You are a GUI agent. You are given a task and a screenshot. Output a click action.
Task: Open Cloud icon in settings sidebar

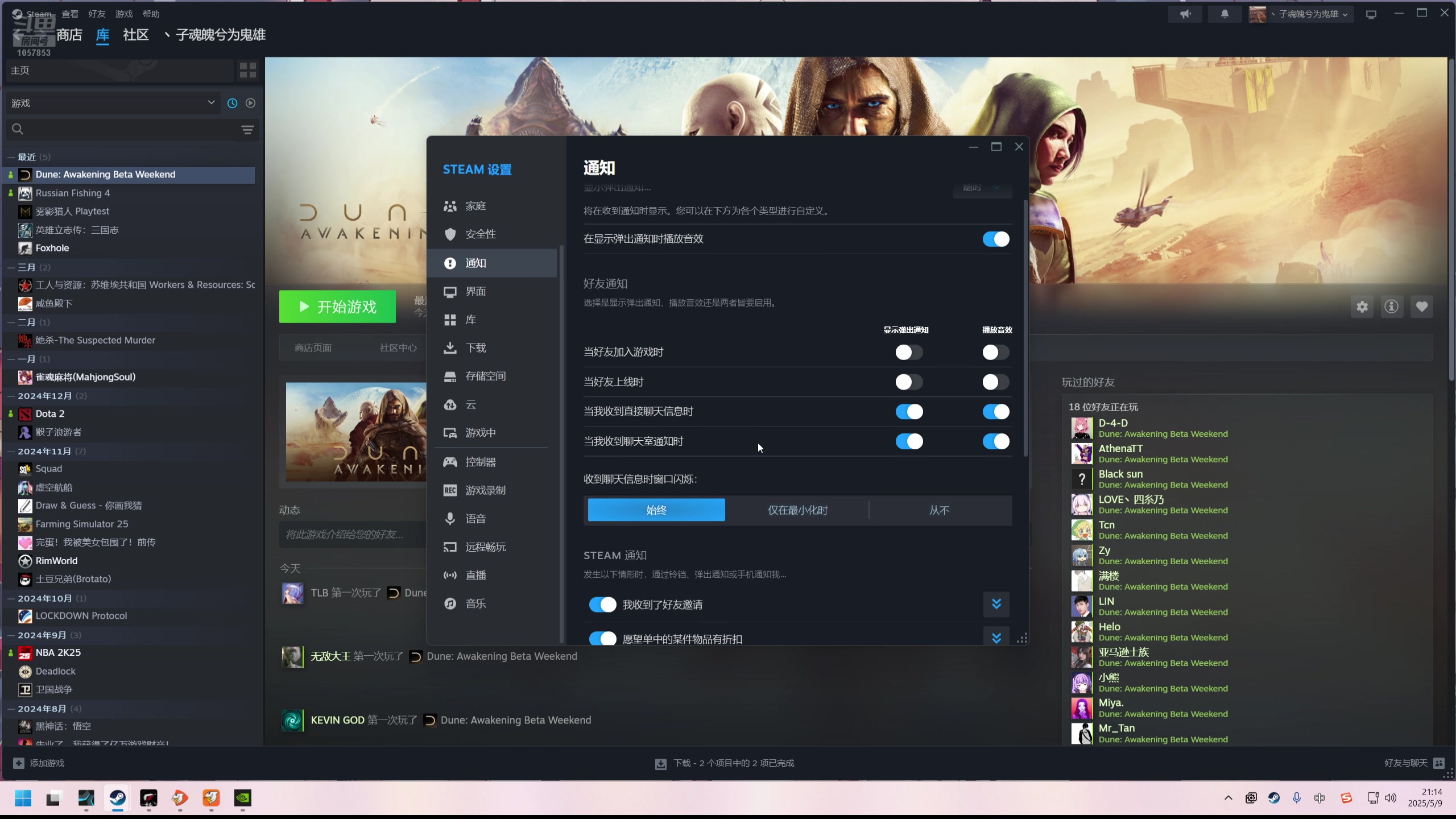(x=450, y=405)
